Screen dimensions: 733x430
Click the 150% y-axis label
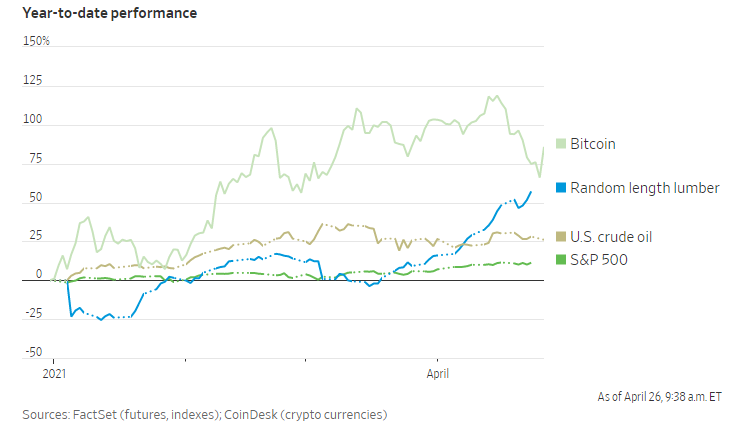[36, 42]
